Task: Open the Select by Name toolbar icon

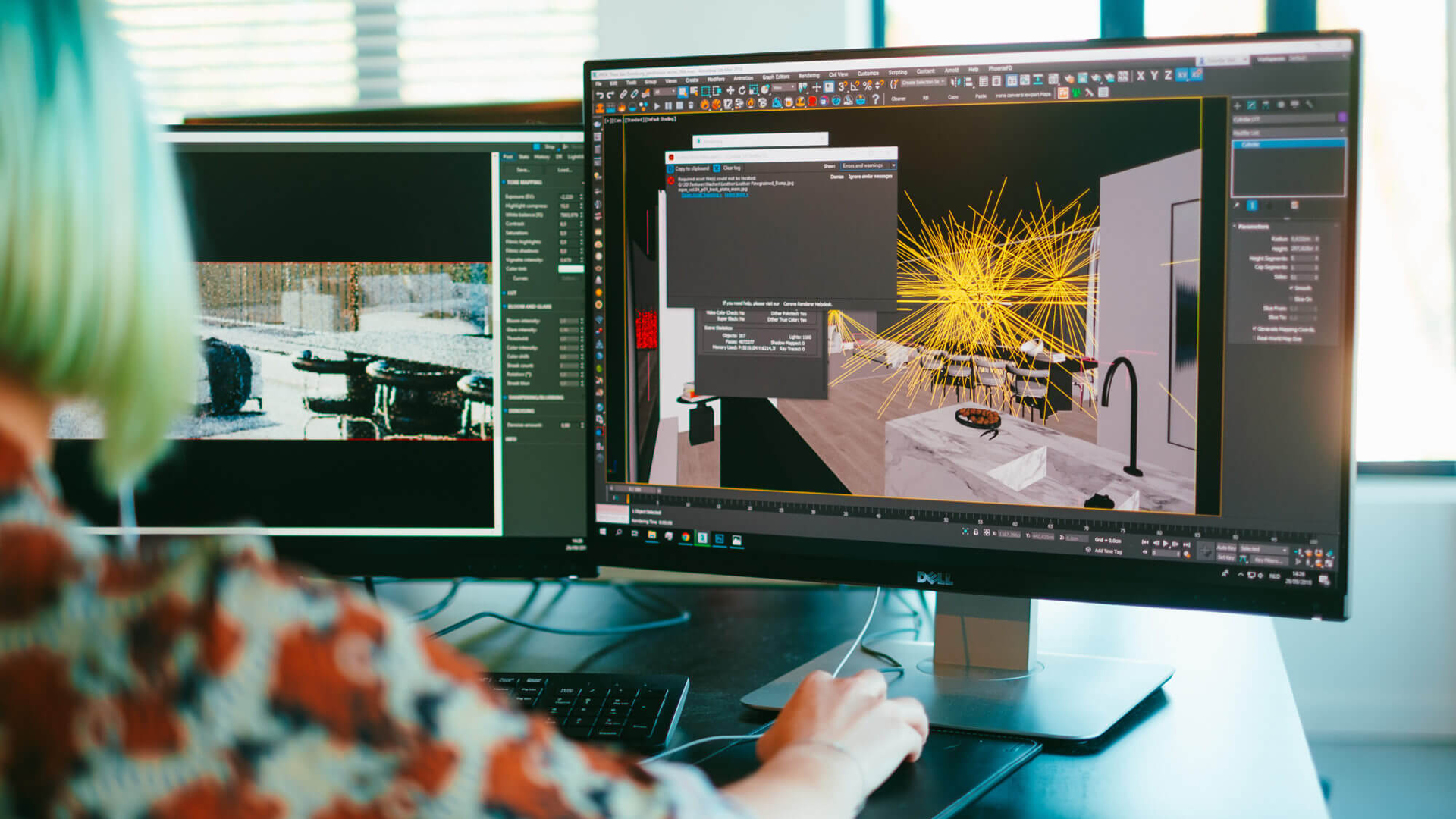Action: point(695,88)
